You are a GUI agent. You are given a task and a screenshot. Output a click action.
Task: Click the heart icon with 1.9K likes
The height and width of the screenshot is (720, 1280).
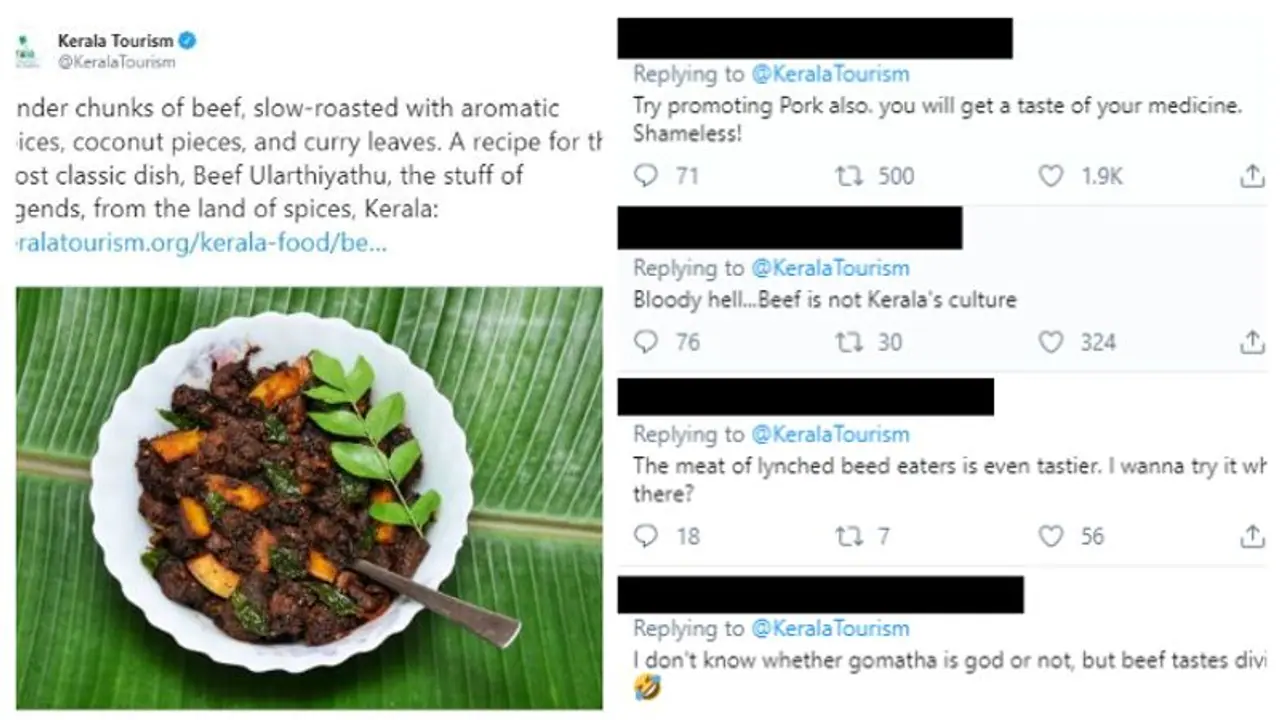pyautogui.click(x=1051, y=175)
